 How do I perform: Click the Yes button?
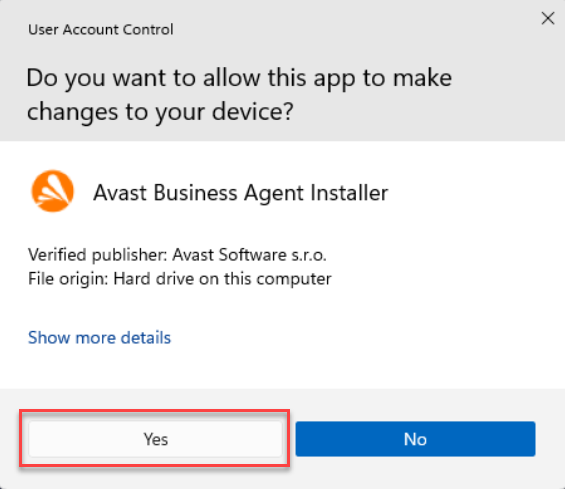[155, 439]
